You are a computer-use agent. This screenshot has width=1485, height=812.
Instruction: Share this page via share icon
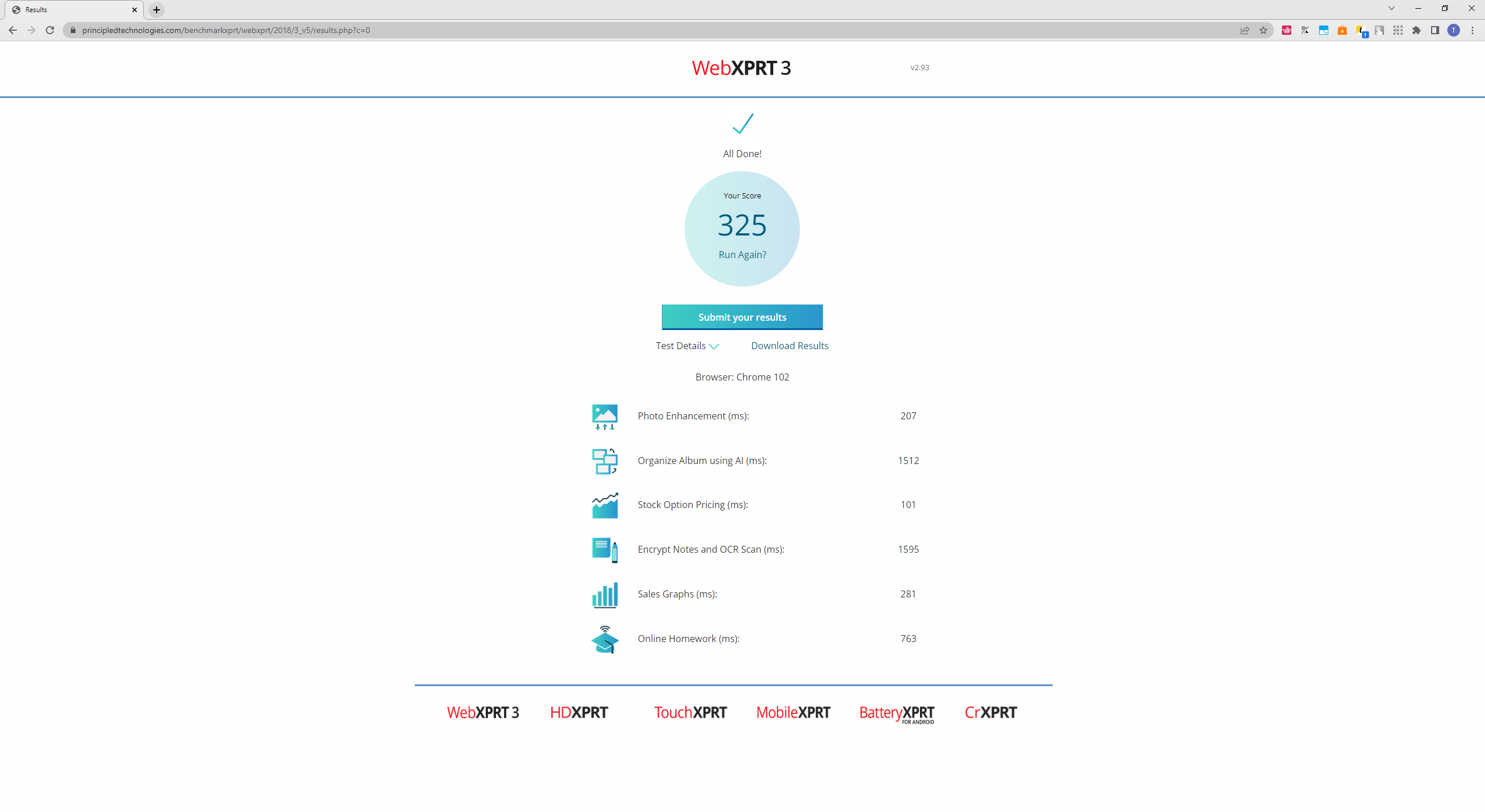tap(1245, 30)
